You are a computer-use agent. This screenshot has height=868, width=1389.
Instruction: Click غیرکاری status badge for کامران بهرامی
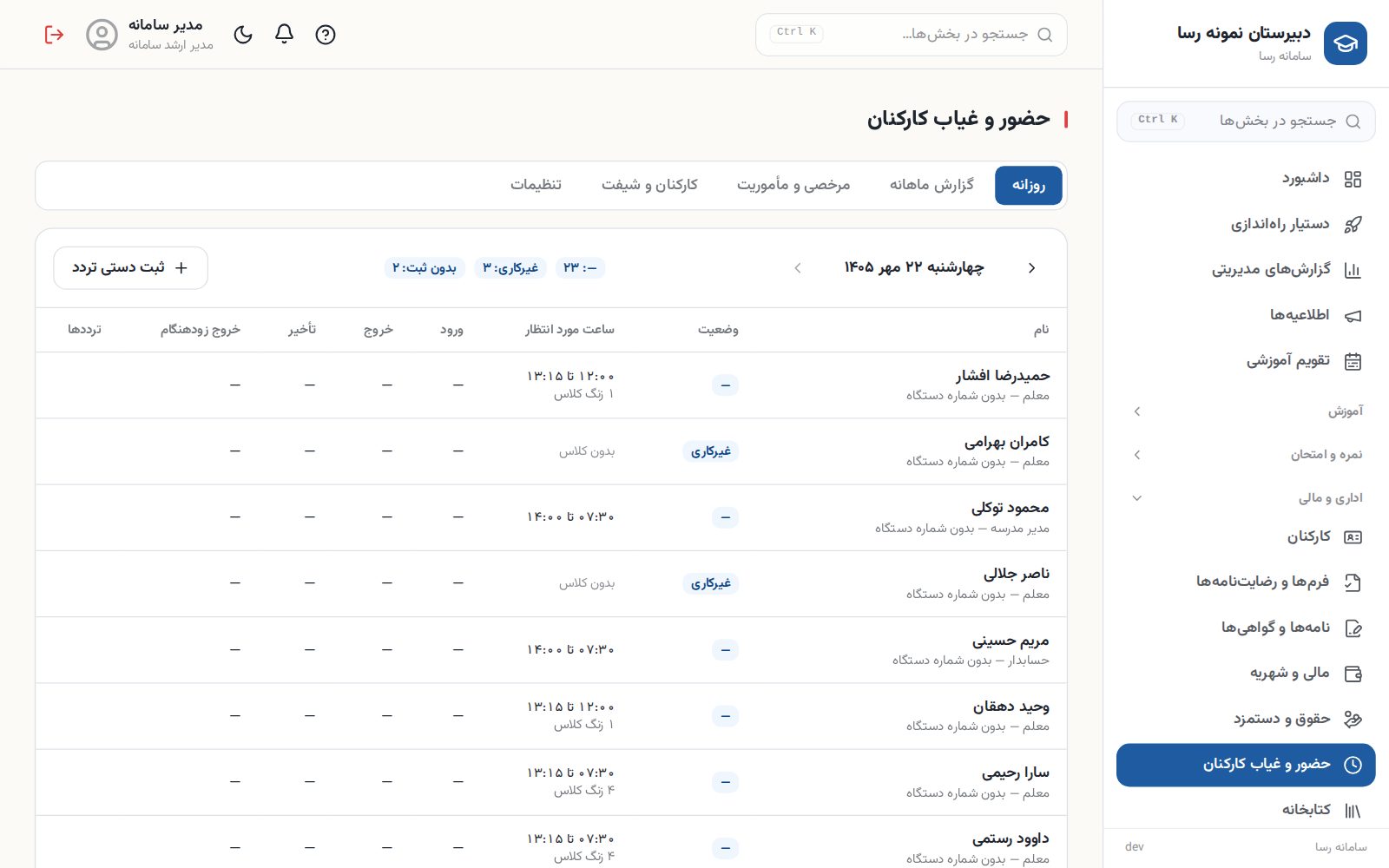pyautogui.click(x=710, y=451)
